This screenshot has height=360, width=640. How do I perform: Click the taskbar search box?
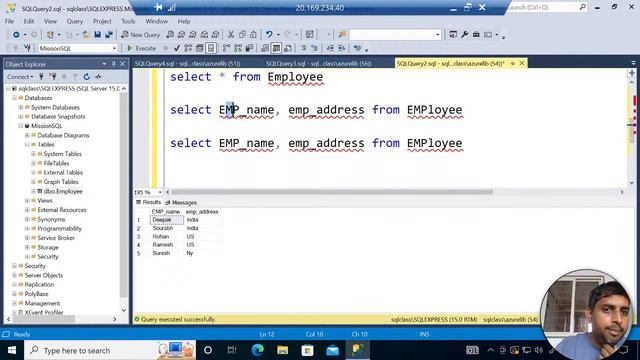click(110, 350)
